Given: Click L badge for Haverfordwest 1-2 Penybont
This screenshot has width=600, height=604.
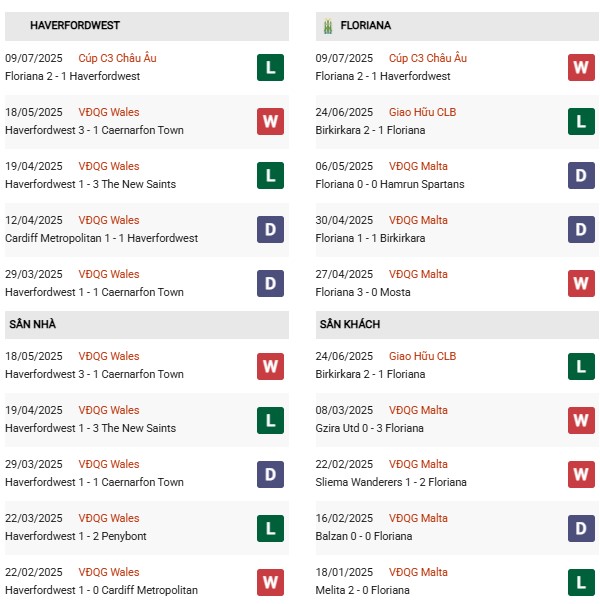Looking at the screenshot, I should 269,527.
